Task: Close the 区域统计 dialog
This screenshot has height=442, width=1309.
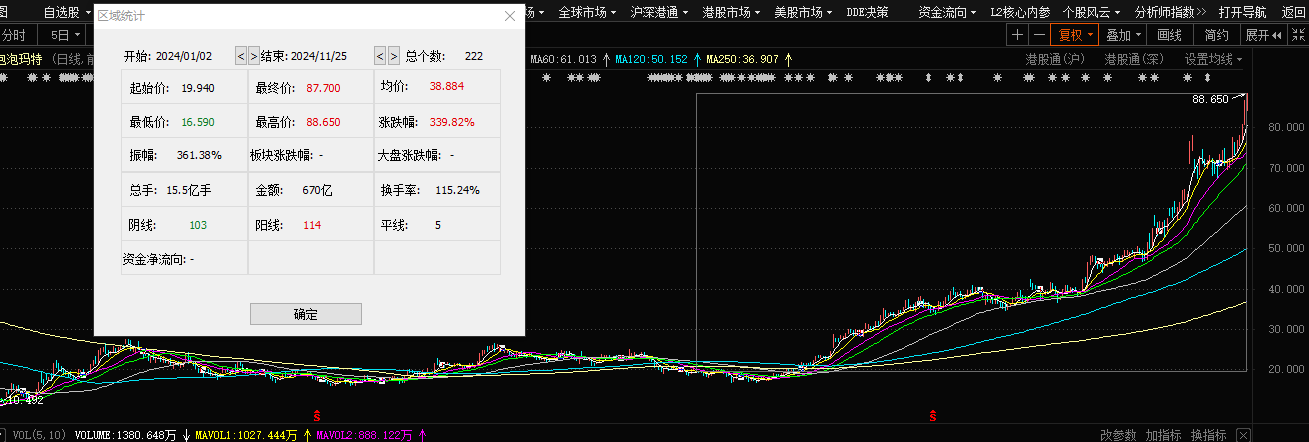Action: pyautogui.click(x=510, y=16)
